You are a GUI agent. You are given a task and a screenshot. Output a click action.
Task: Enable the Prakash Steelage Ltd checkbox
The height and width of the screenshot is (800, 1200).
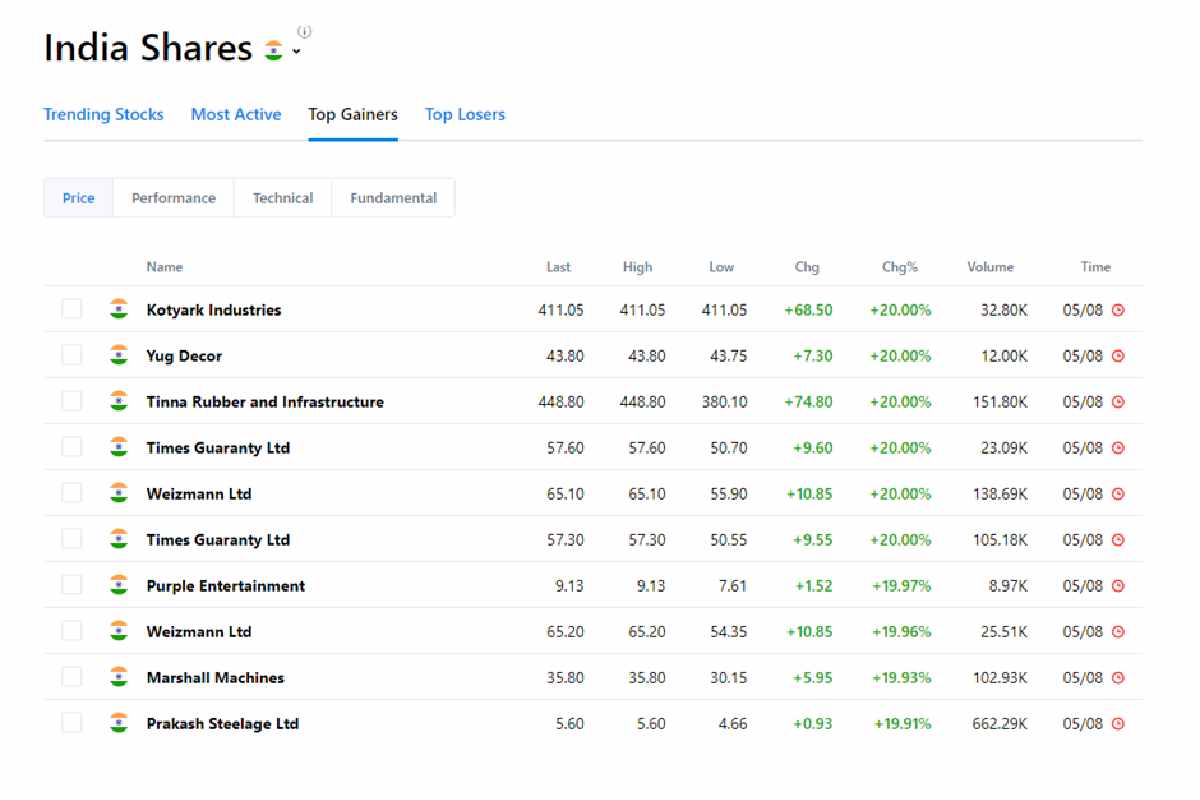pos(72,723)
